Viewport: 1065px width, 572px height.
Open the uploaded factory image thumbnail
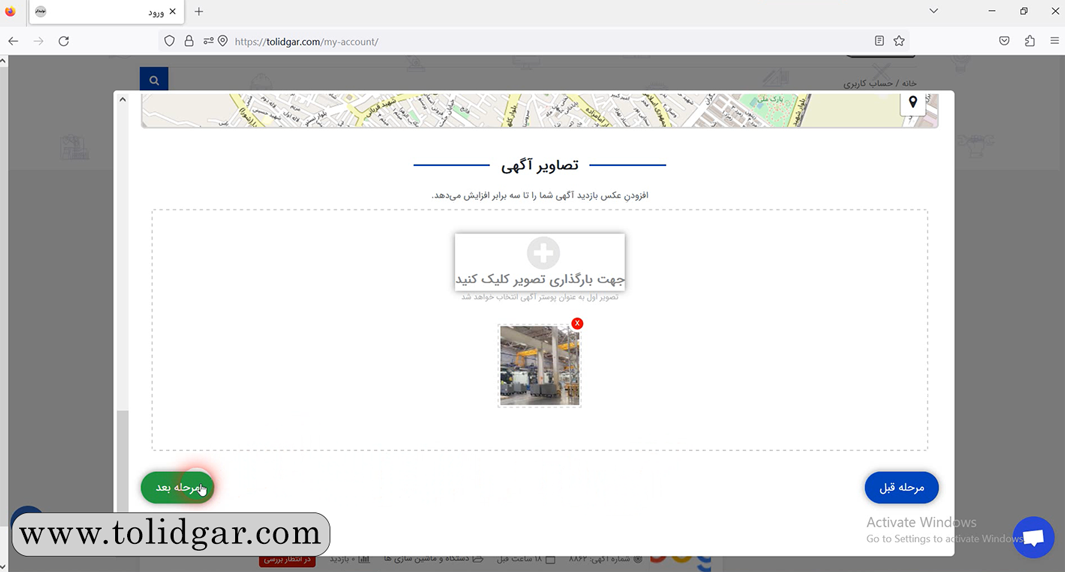[539, 365]
